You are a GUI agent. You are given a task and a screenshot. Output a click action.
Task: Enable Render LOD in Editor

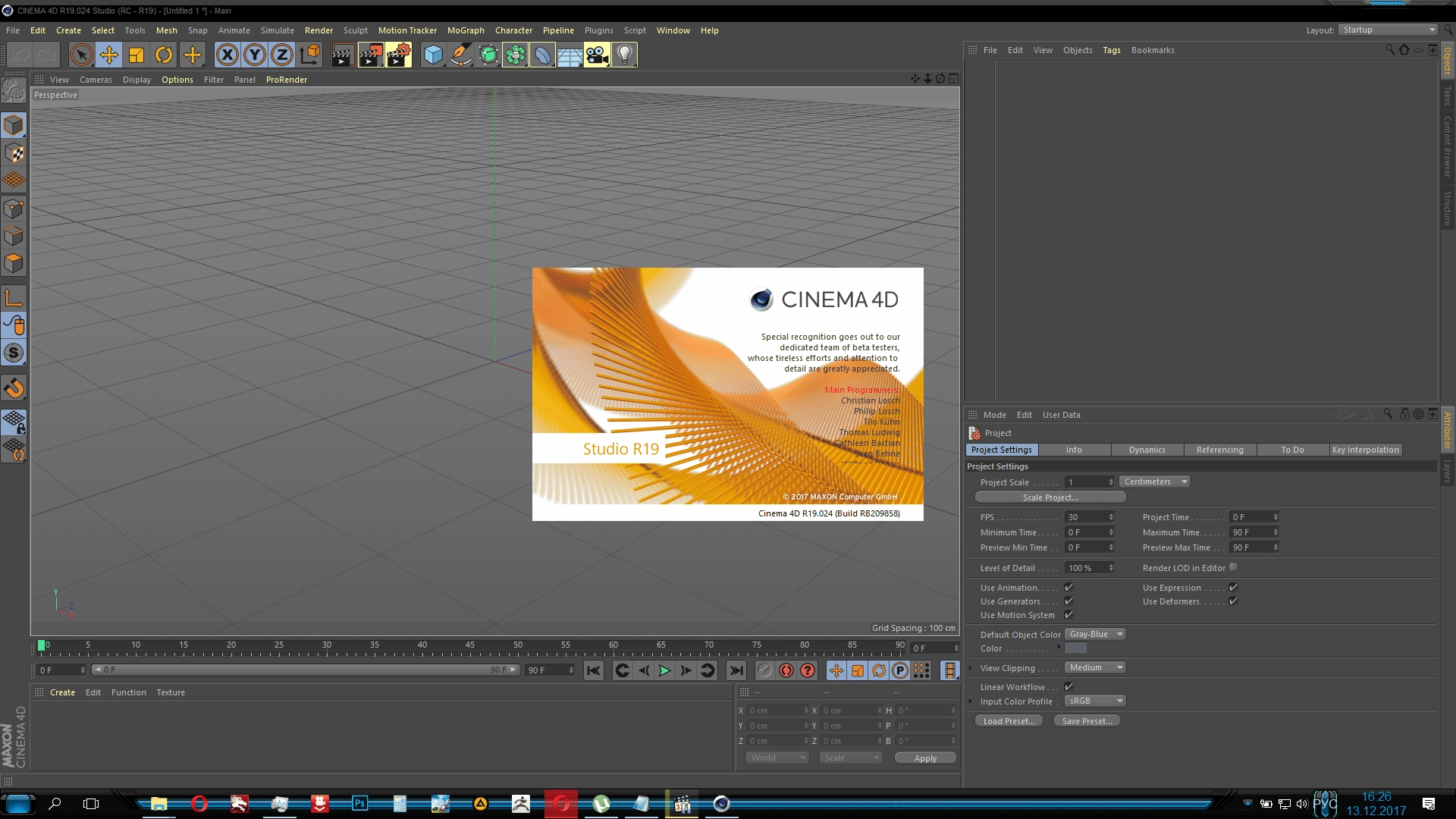1233,567
